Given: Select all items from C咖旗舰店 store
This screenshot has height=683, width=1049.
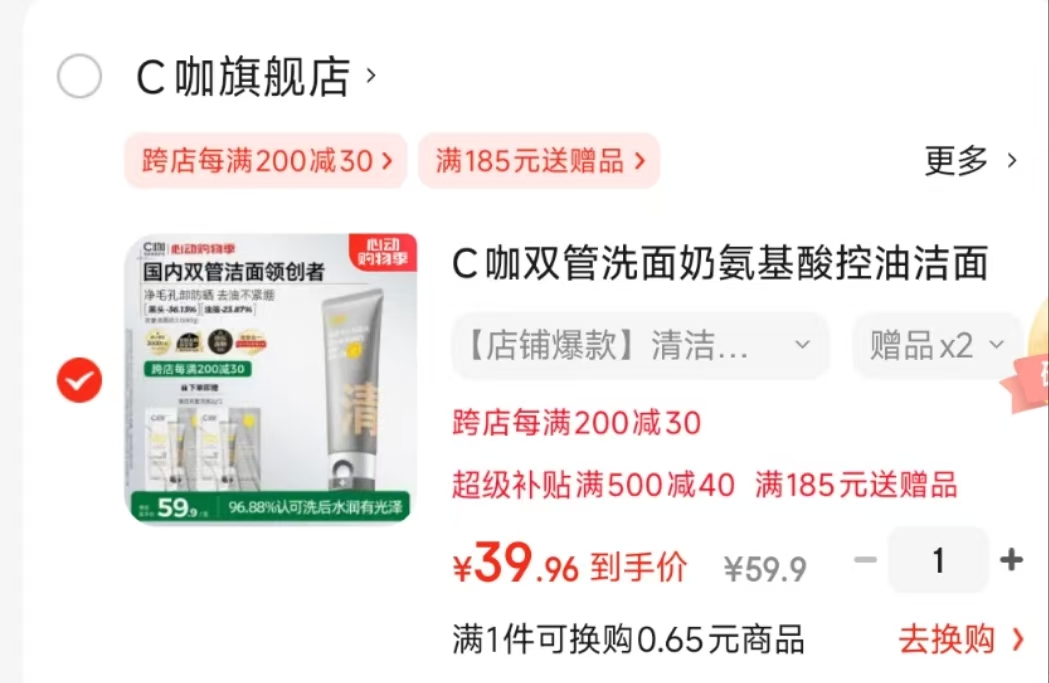Looking at the screenshot, I should [80, 76].
